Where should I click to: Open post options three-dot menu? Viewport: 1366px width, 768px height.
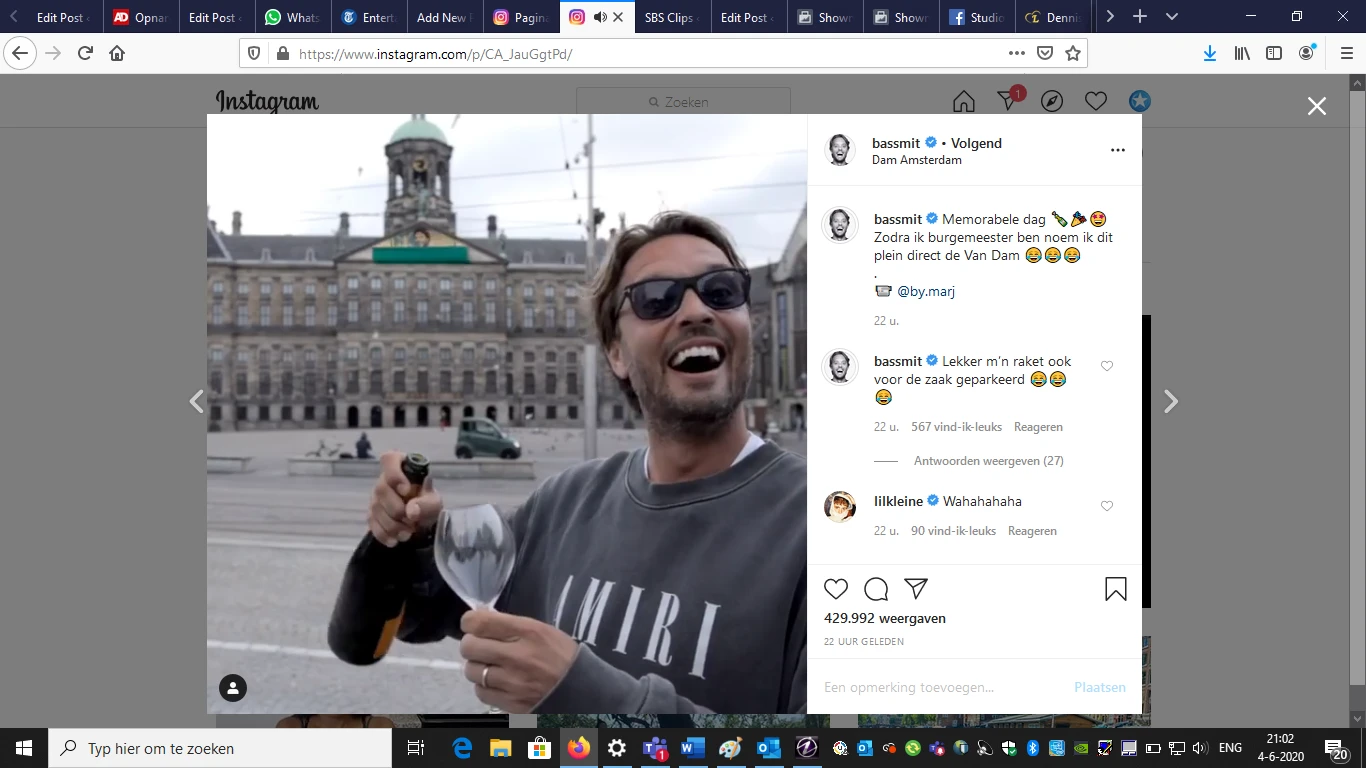(x=1117, y=151)
